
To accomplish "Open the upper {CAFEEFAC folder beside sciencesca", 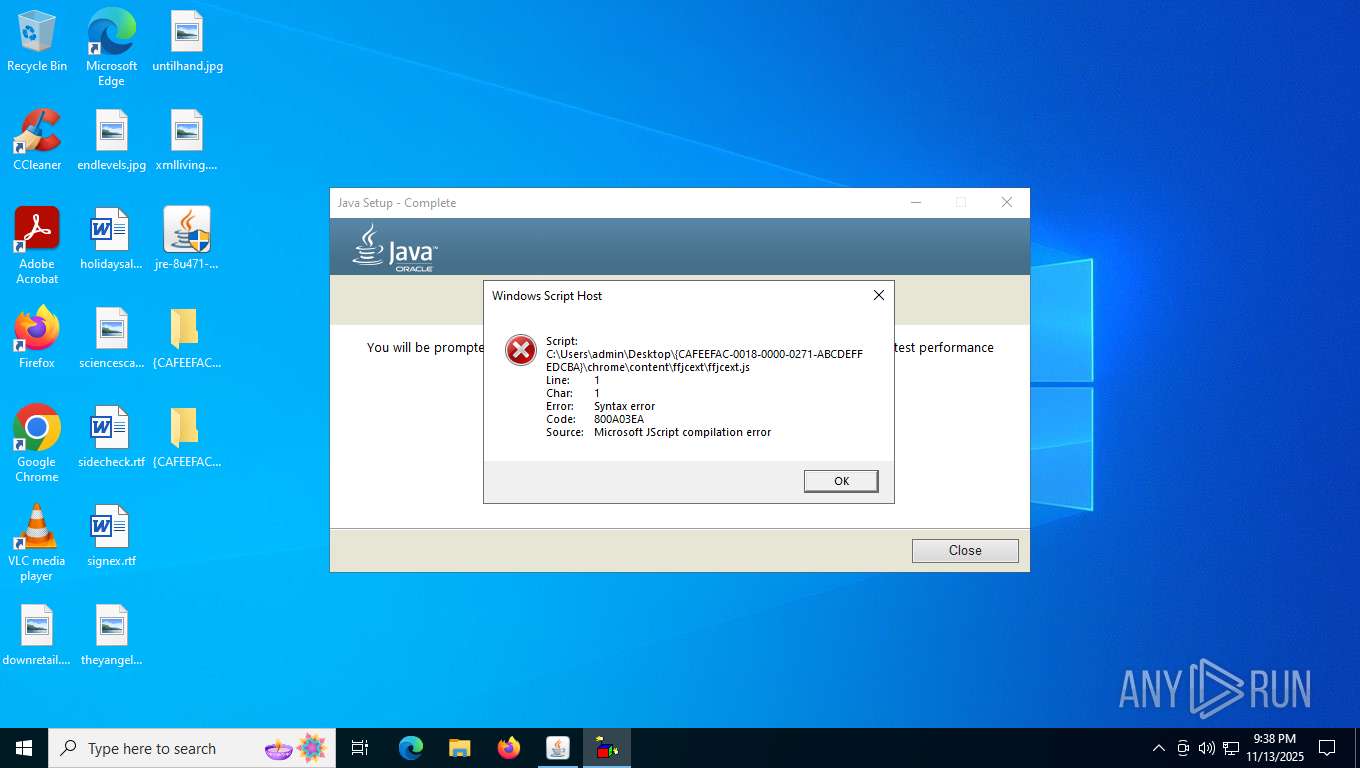I will coord(187,338).
